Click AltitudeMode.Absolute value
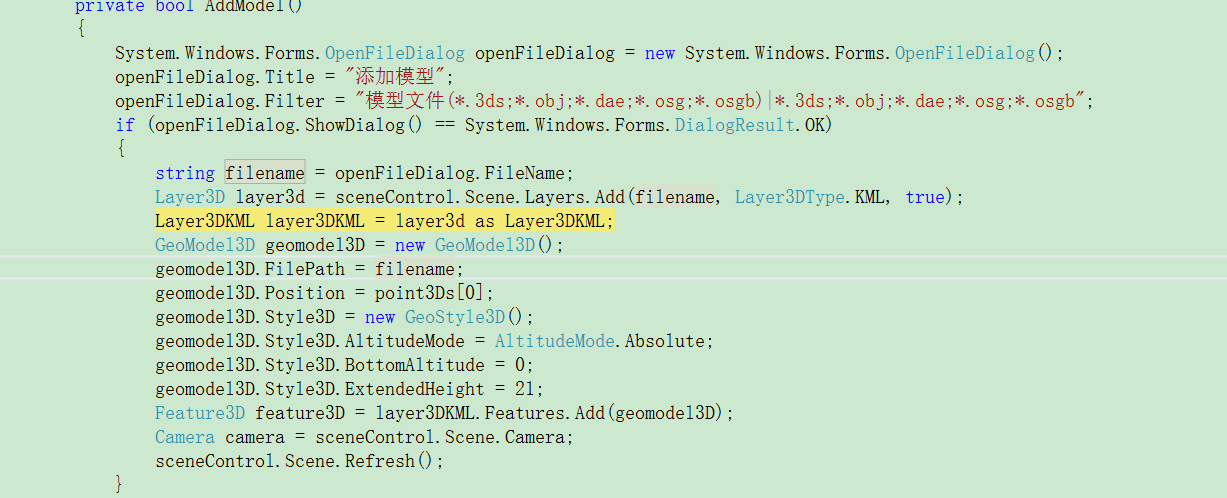This screenshot has width=1227, height=498. point(604,341)
